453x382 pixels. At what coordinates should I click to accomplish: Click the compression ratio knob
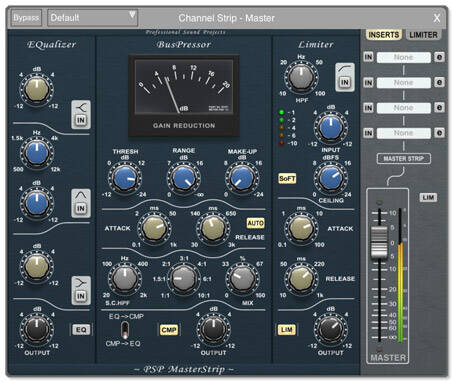pos(184,279)
